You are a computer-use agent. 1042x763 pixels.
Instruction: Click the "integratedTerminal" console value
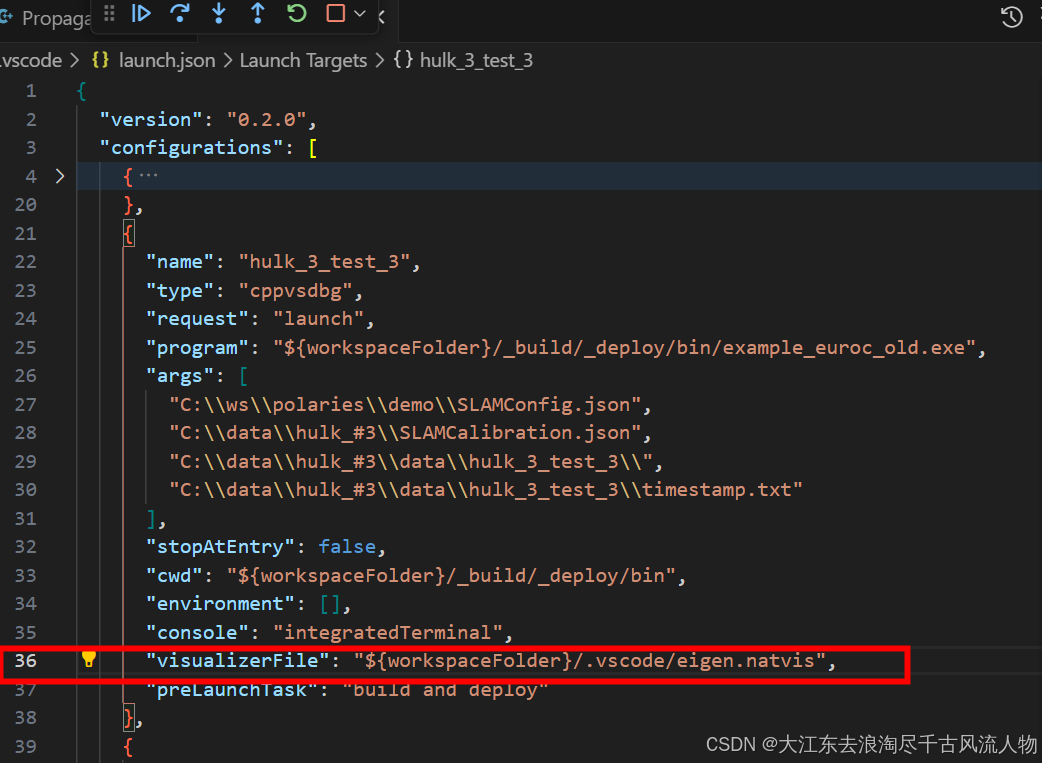tap(387, 632)
